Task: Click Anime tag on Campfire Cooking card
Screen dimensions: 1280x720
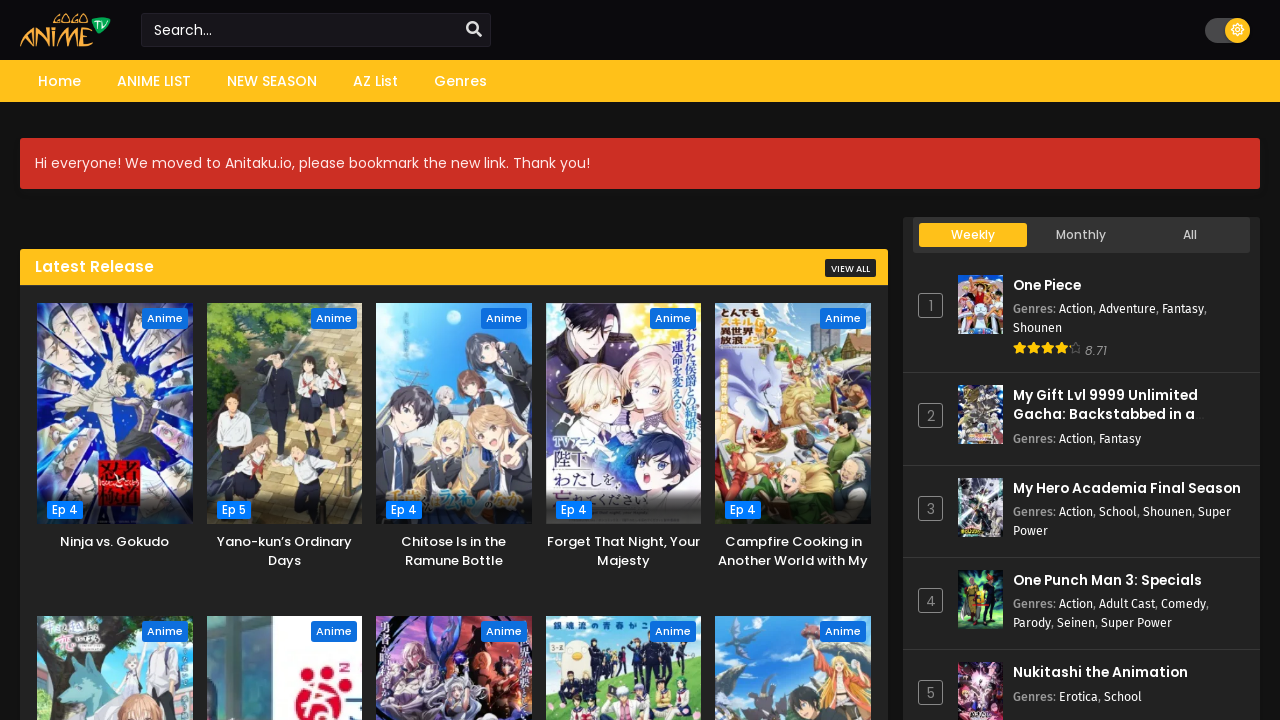Action: click(x=843, y=318)
